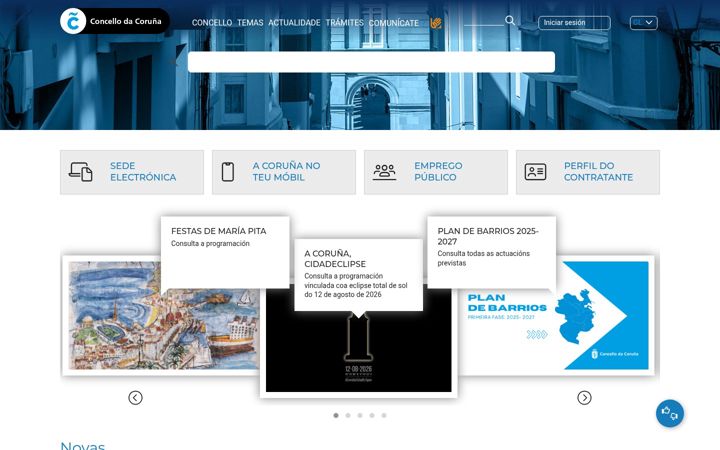The image size is (720, 450).
Task: Click the orange sign language hands icon
Action: (x=436, y=22)
